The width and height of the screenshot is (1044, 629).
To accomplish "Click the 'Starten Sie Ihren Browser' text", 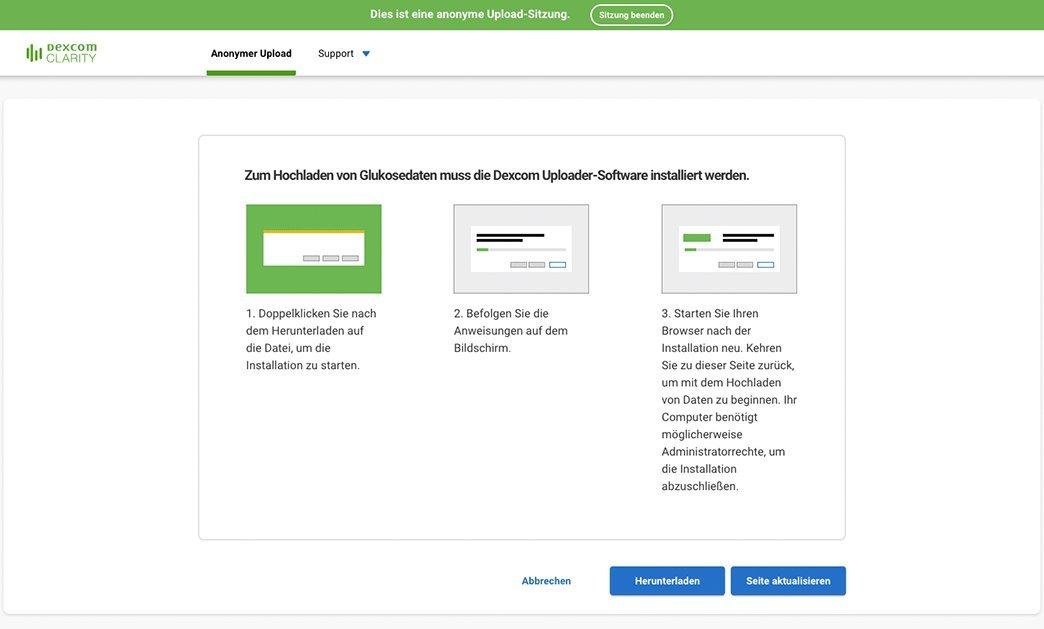I will [729, 399].
